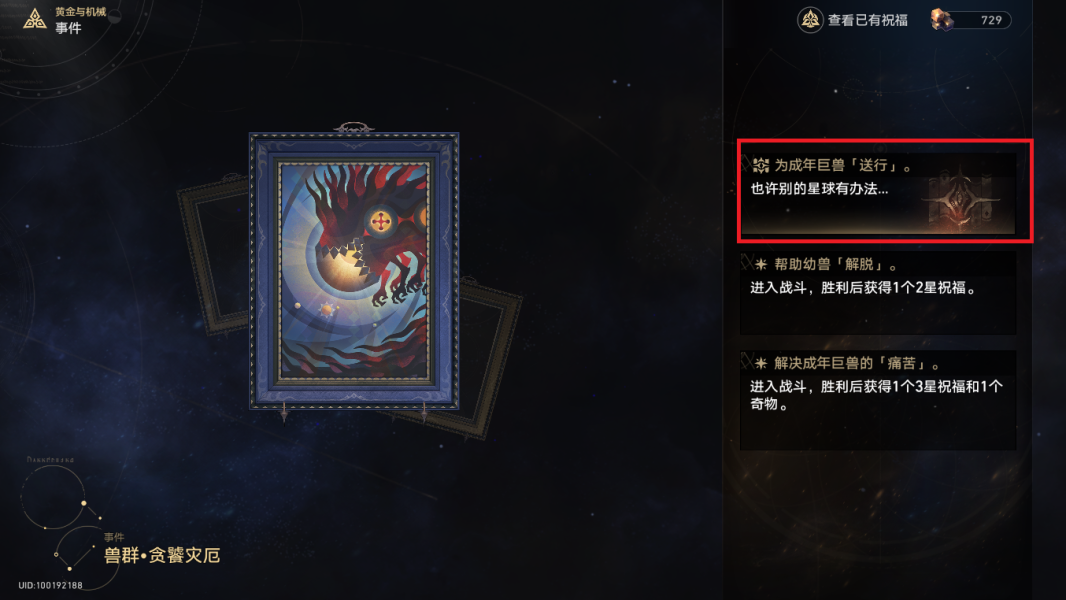Click the figure artwork on the first option
Screen dimensions: 1066x600
959,201
